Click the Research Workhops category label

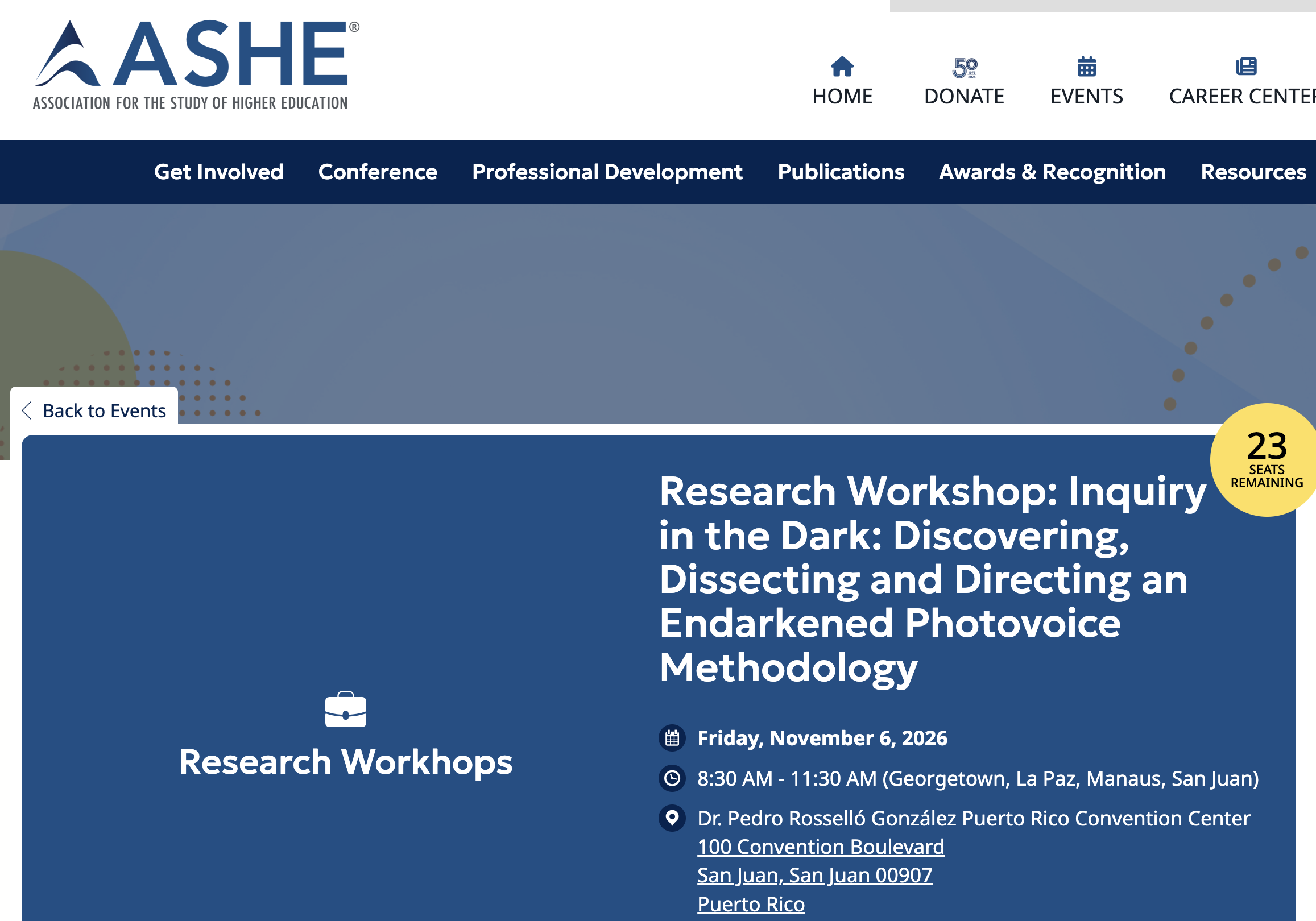[346, 762]
